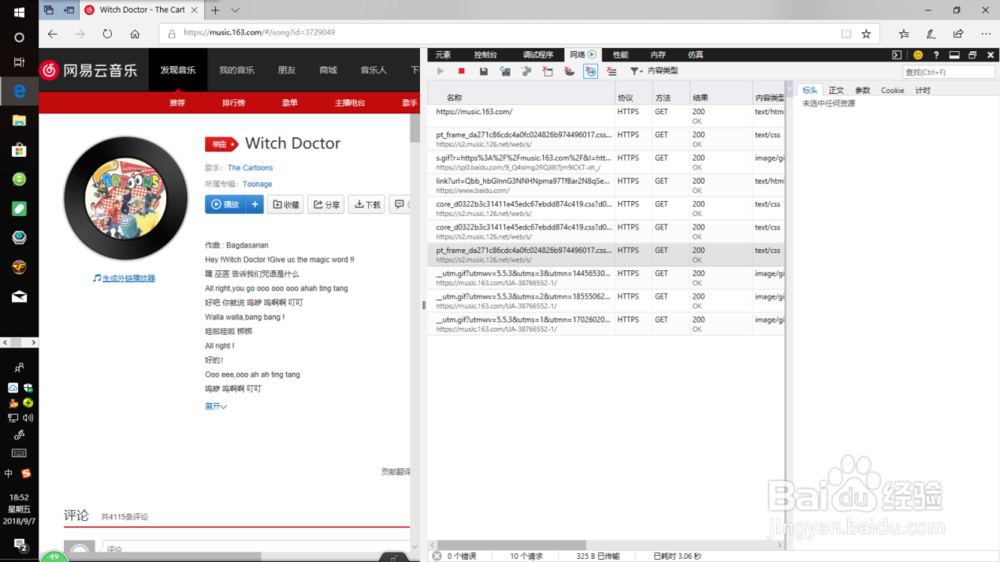Play the song with the 播放 button
This screenshot has height=562, width=1000.
(x=225, y=204)
